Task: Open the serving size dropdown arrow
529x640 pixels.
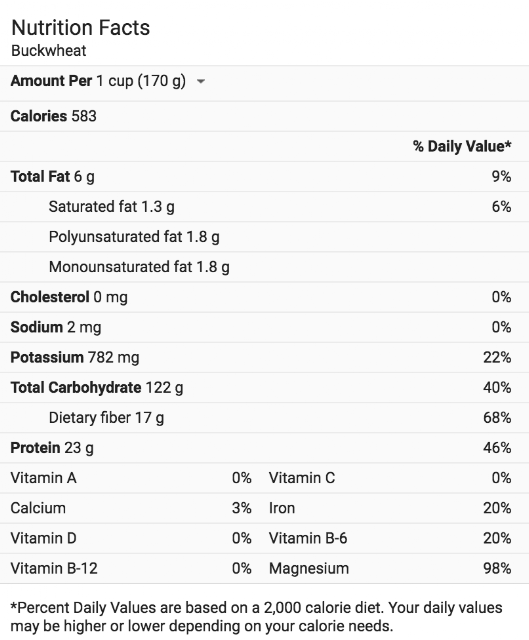Action: [x=200, y=81]
